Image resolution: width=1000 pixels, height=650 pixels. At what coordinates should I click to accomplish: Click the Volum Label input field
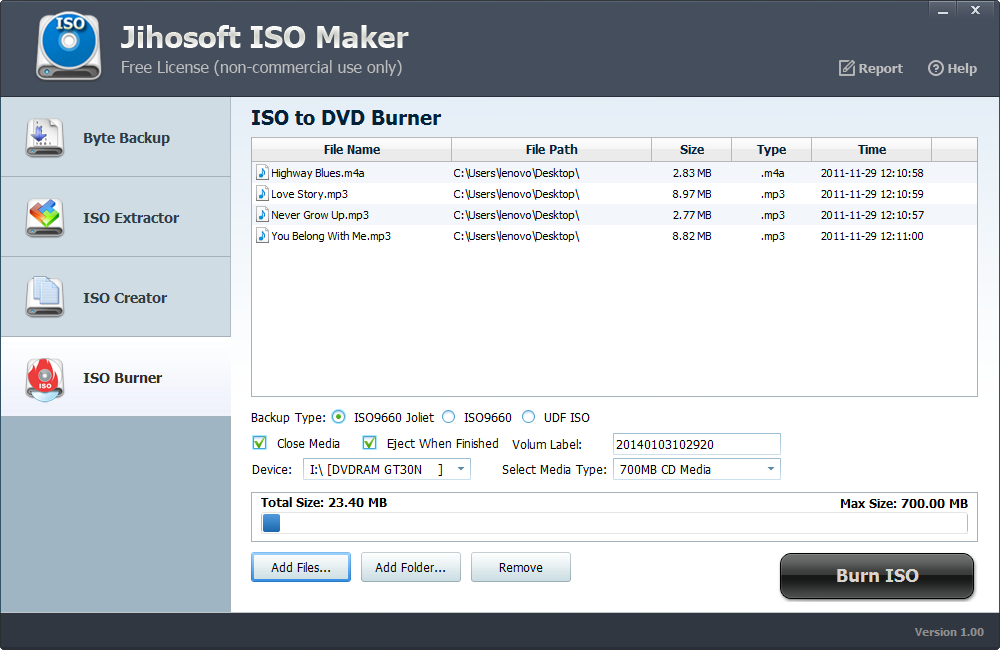(x=696, y=444)
